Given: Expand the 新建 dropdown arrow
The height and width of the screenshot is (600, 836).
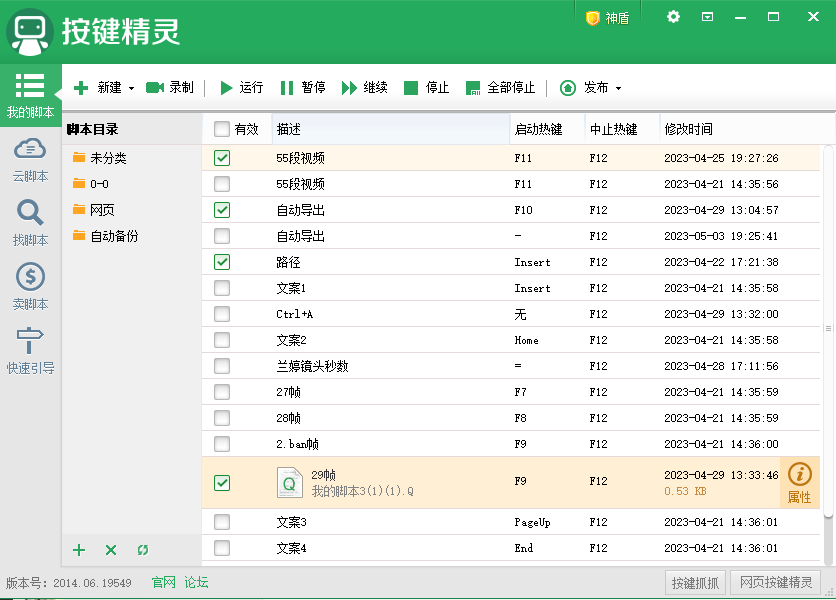Looking at the screenshot, I should pyautogui.click(x=131, y=88).
